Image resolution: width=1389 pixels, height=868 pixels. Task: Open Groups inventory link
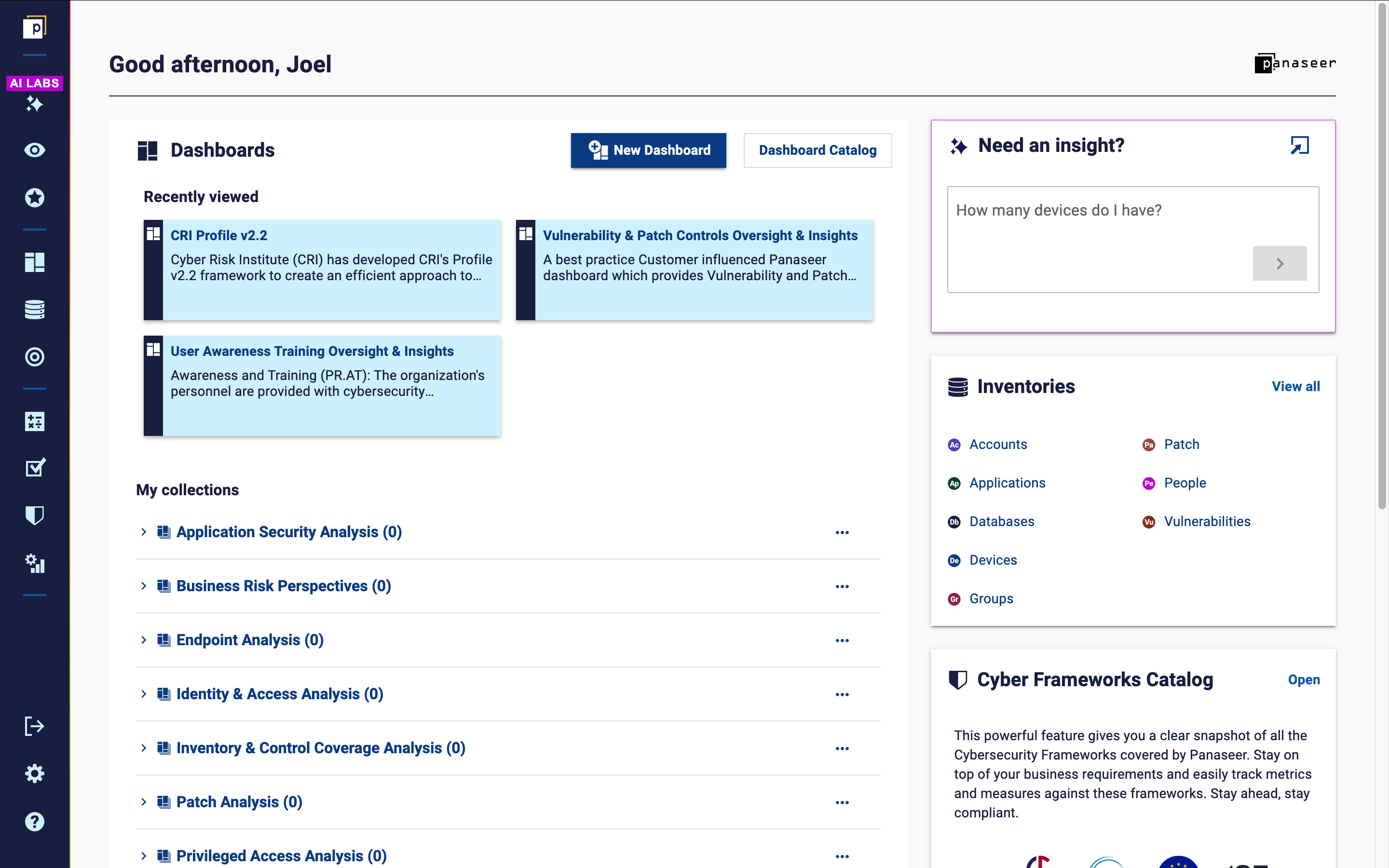991,599
